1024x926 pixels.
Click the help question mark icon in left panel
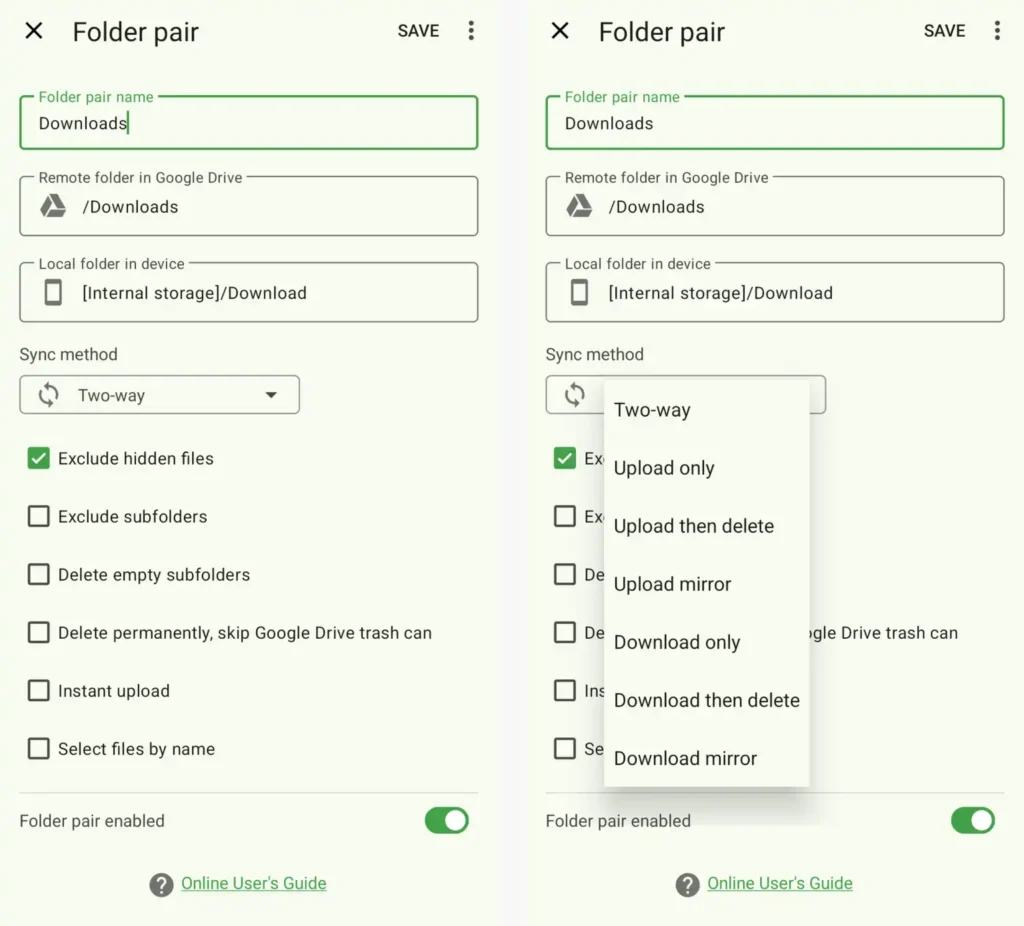coord(161,884)
